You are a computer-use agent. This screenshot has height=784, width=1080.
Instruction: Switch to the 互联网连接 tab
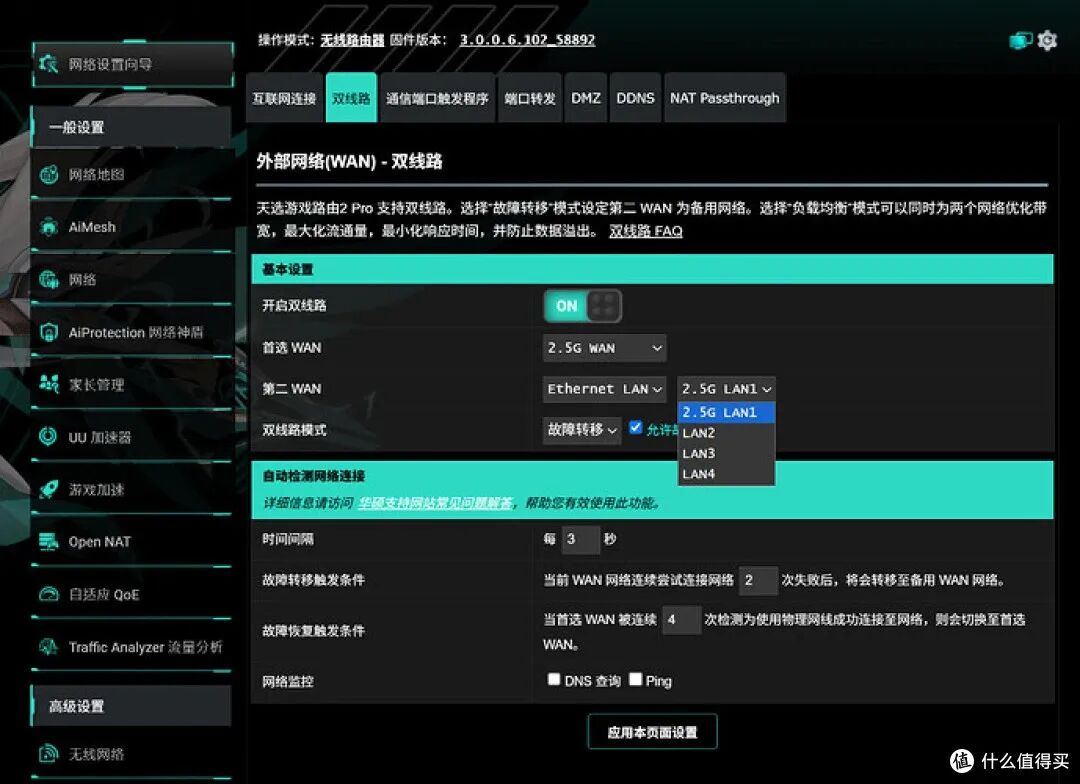pyautogui.click(x=284, y=98)
